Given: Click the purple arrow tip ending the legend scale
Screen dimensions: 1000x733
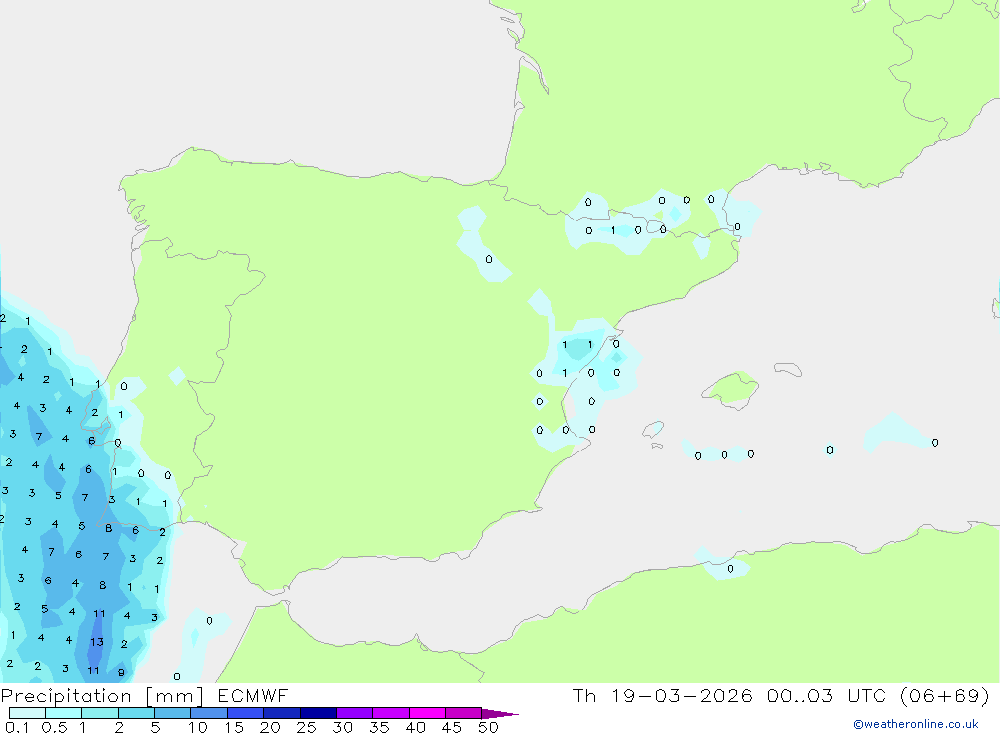Looking at the screenshot, I should coord(500,714).
